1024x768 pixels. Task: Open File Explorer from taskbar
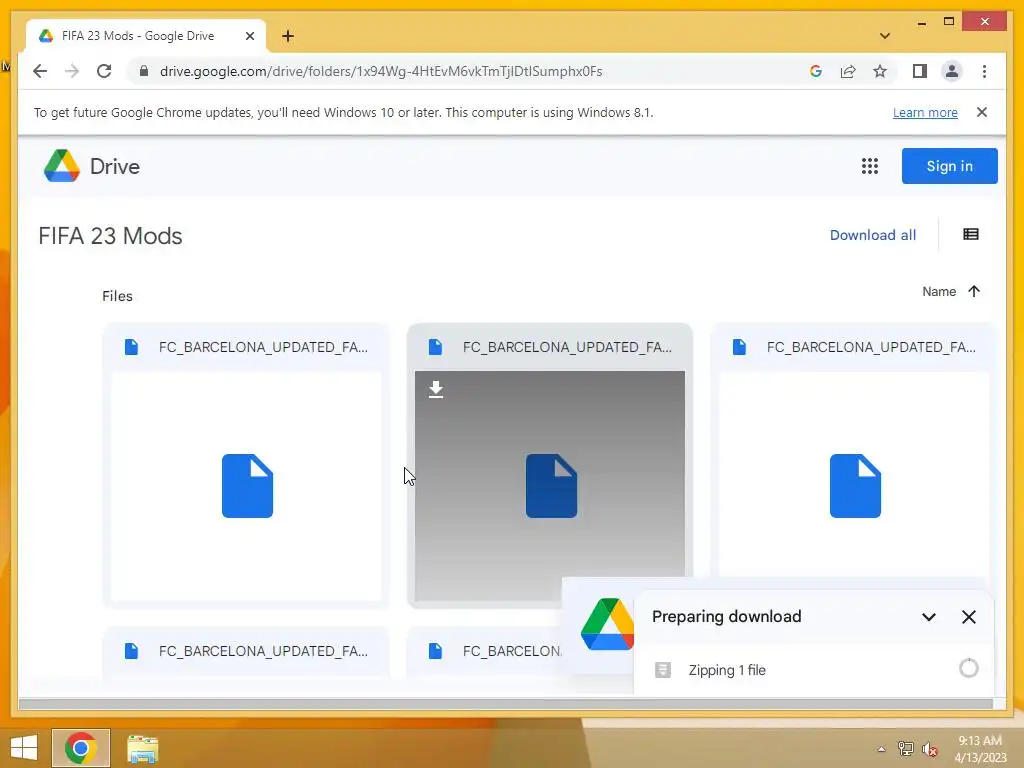tap(142, 748)
